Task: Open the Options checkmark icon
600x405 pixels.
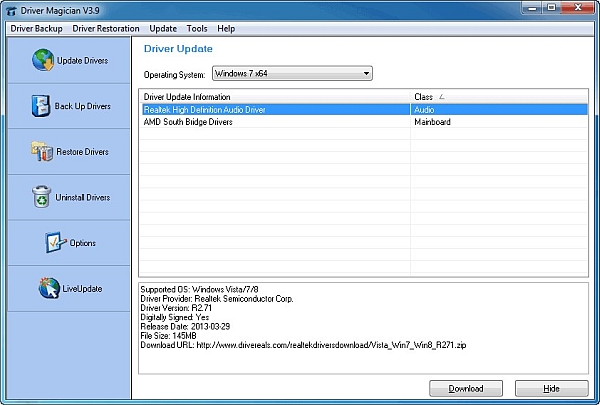Action: (54, 243)
